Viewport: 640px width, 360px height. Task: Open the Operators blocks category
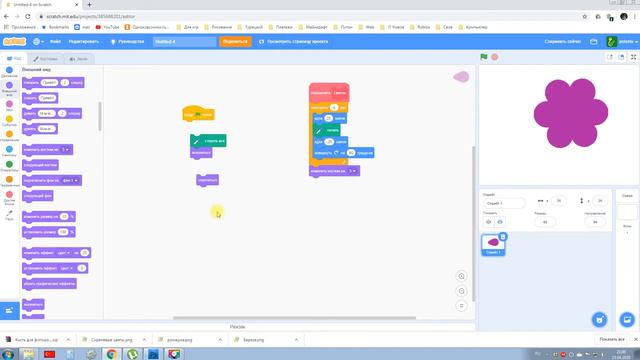pyautogui.click(x=9, y=167)
